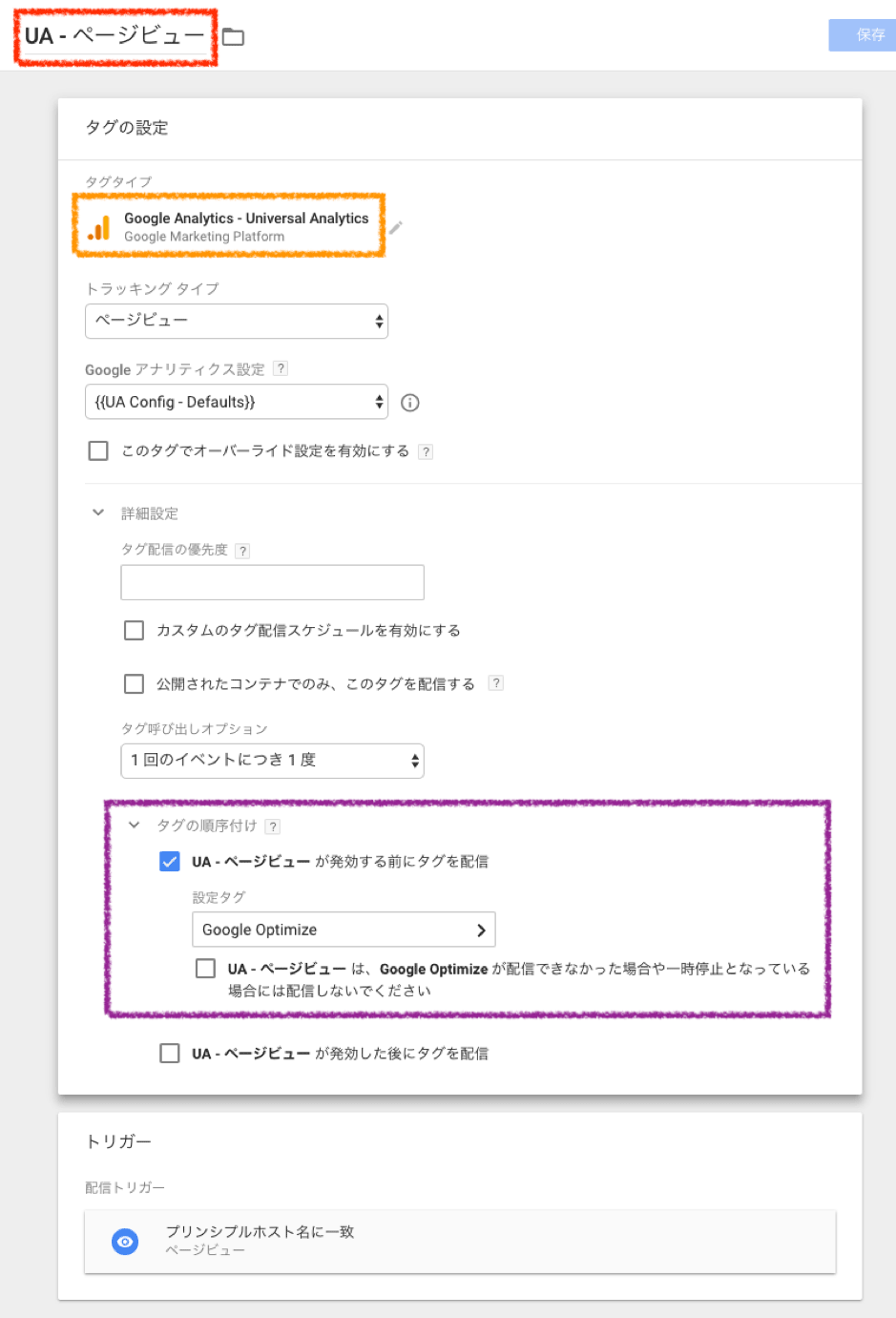Check カスタムのタグ配信スケジュールを有効にする
The height and width of the screenshot is (1318, 896).
click(135, 630)
